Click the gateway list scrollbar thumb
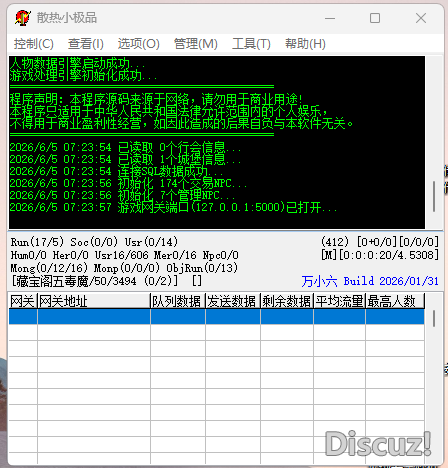The image size is (448, 468). click(x=434, y=319)
